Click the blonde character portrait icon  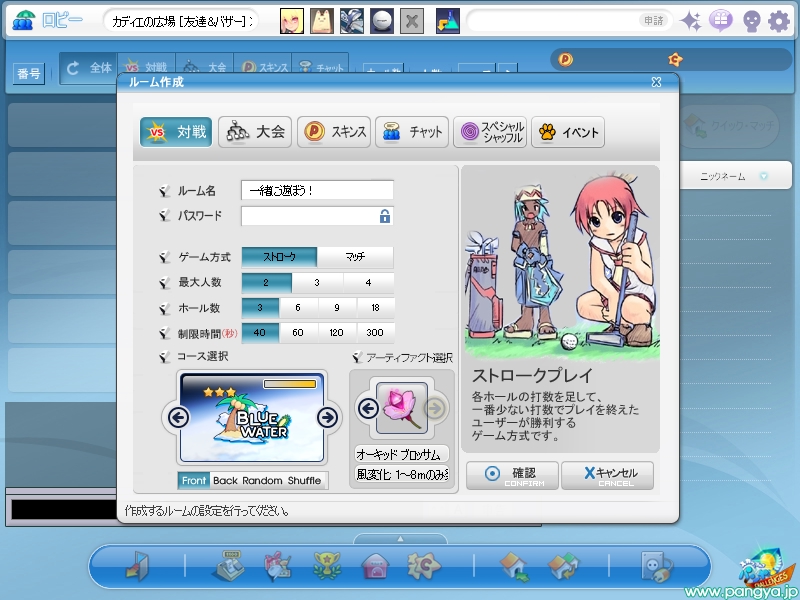(292, 21)
